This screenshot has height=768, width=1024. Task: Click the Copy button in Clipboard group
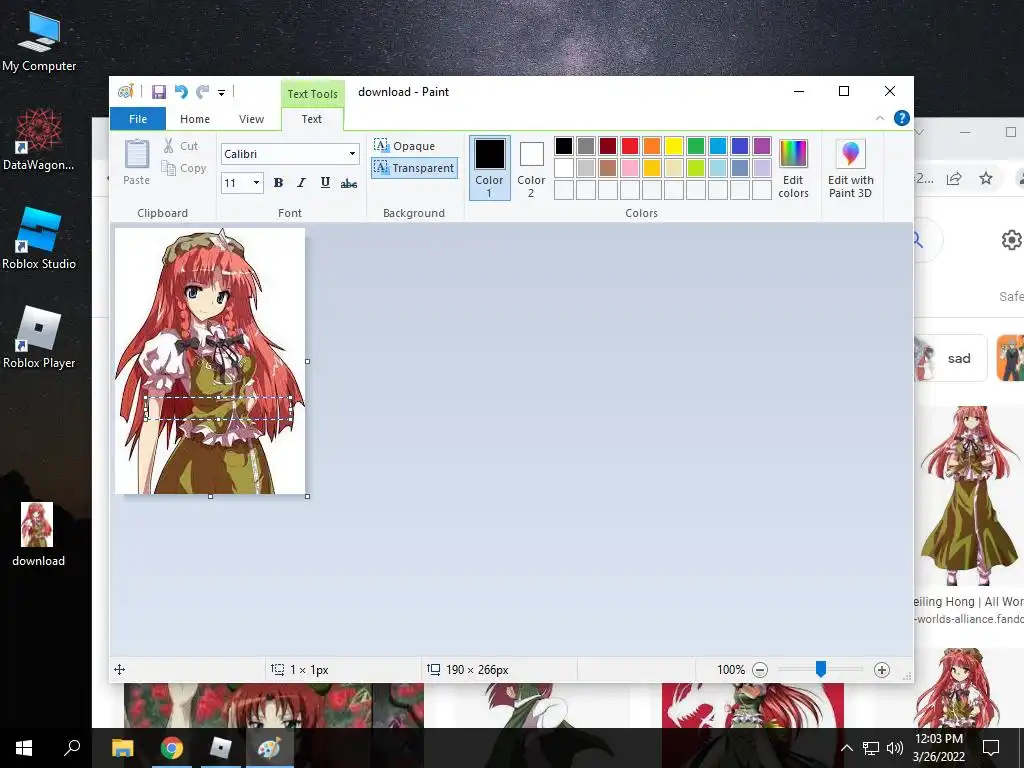point(184,168)
